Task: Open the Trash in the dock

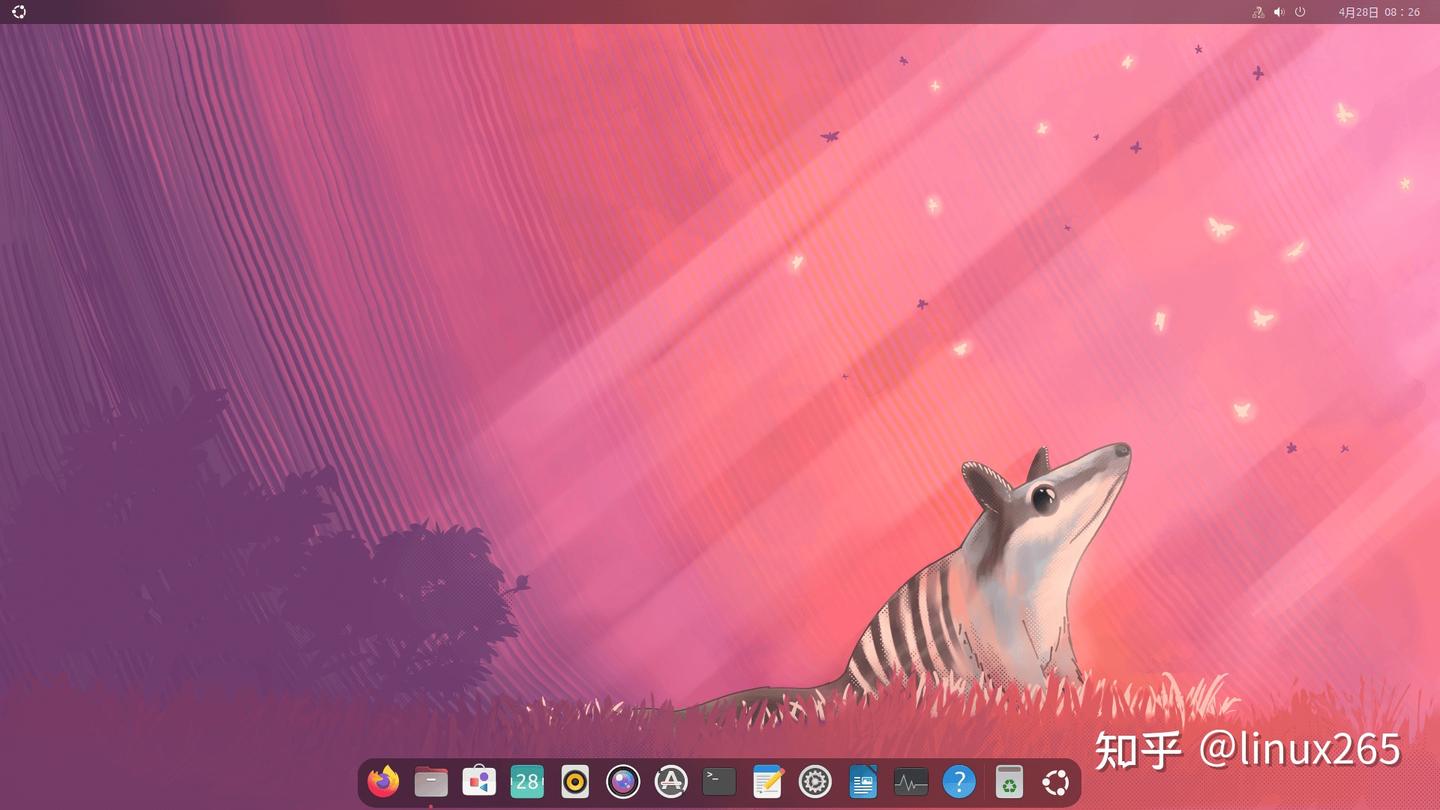Action: 1009,781
